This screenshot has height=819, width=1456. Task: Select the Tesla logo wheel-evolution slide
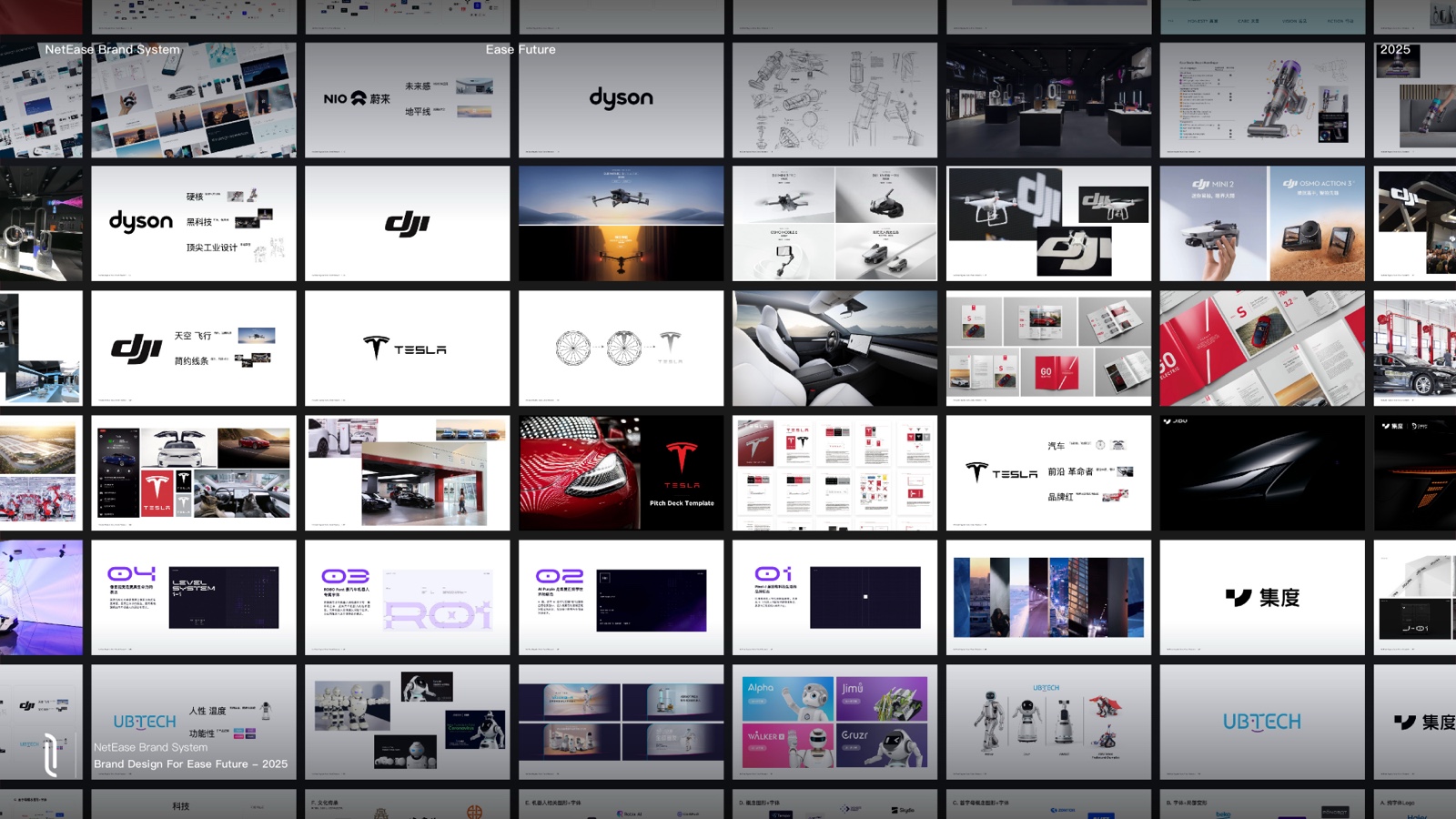click(x=622, y=349)
